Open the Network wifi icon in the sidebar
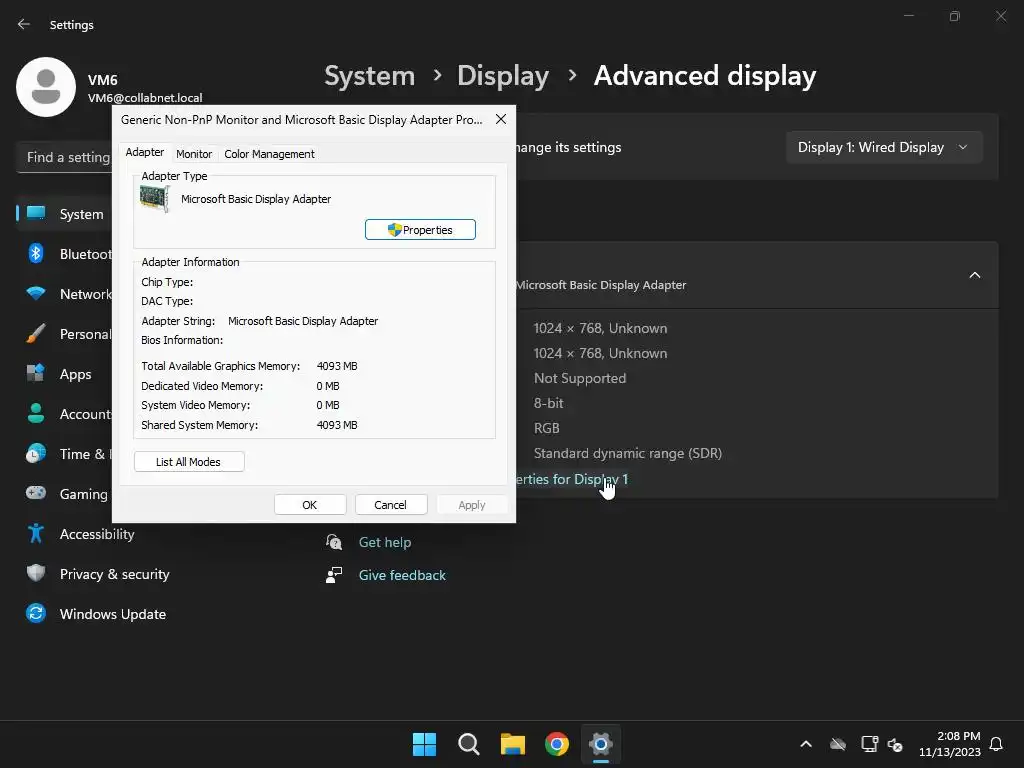Viewport: 1024px width, 768px height. click(36, 294)
